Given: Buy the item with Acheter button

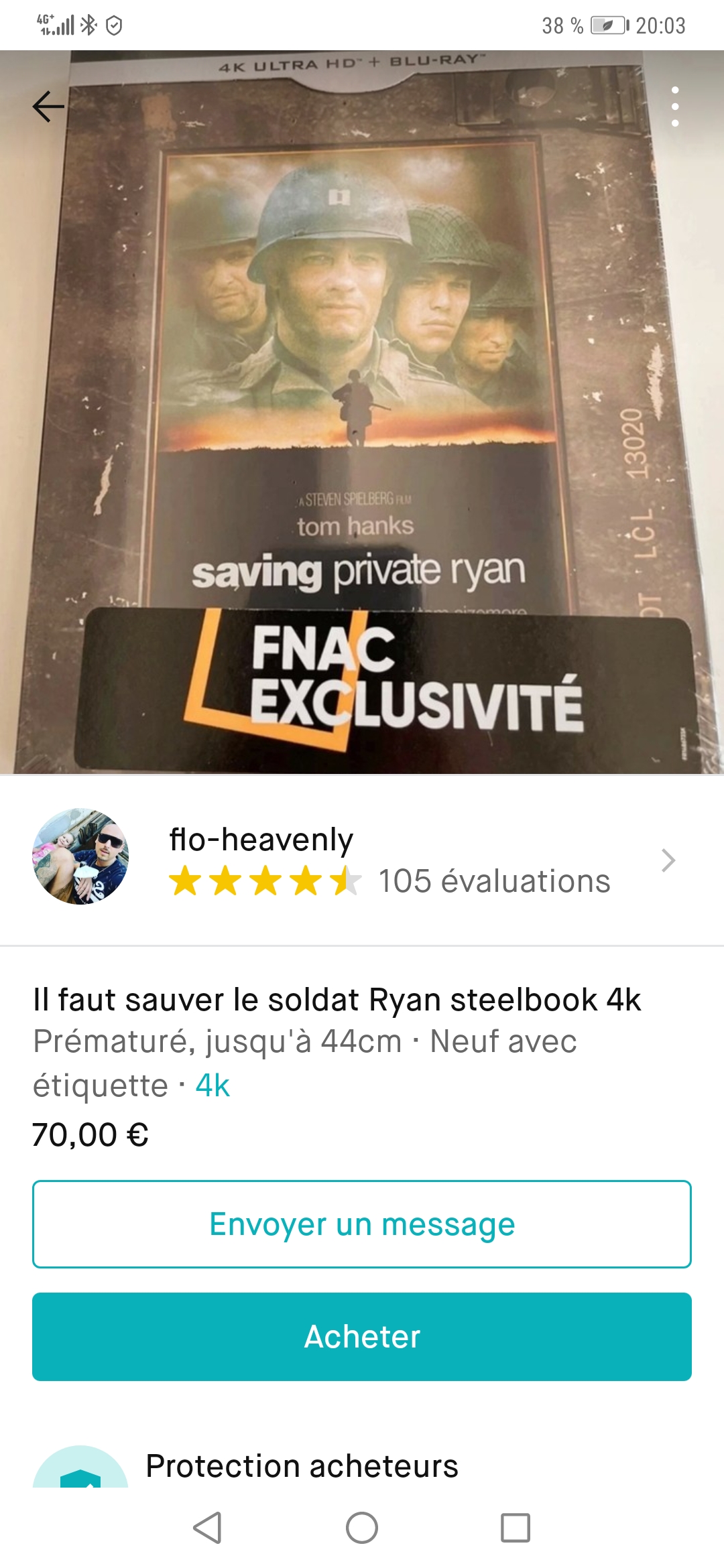Looking at the screenshot, I should coord(362,1337).
